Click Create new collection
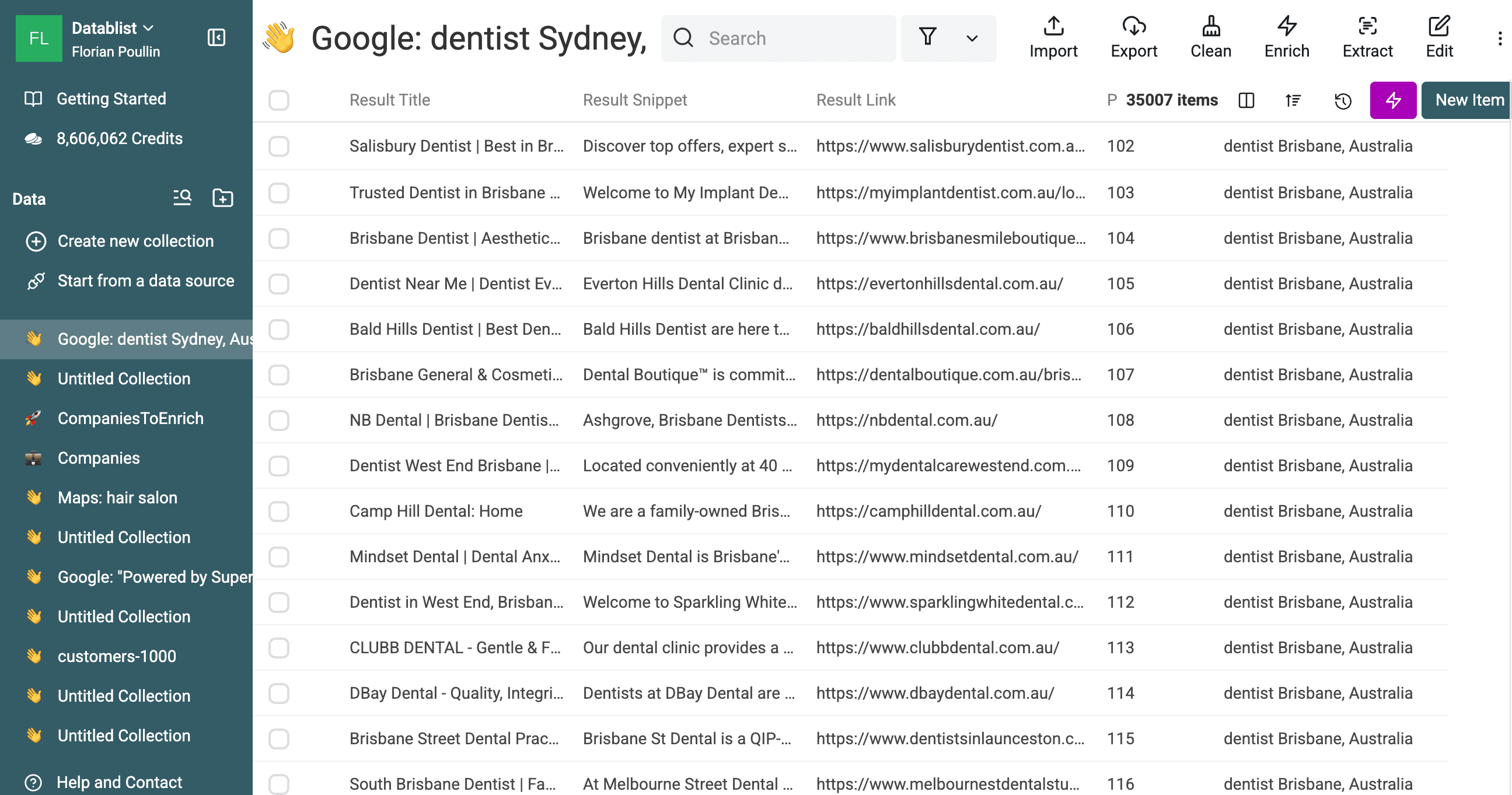The image size is (1512, 795). (135, 241)
